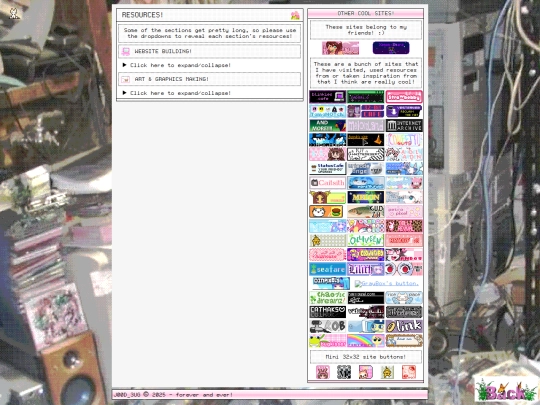The image size is (540, 405).
Task: Expand the Website Building section dropdown
Action: (x=177, y=65)
